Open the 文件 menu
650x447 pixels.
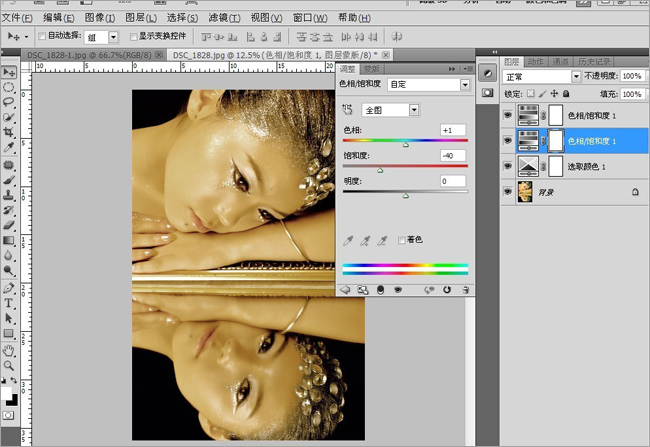17,18
